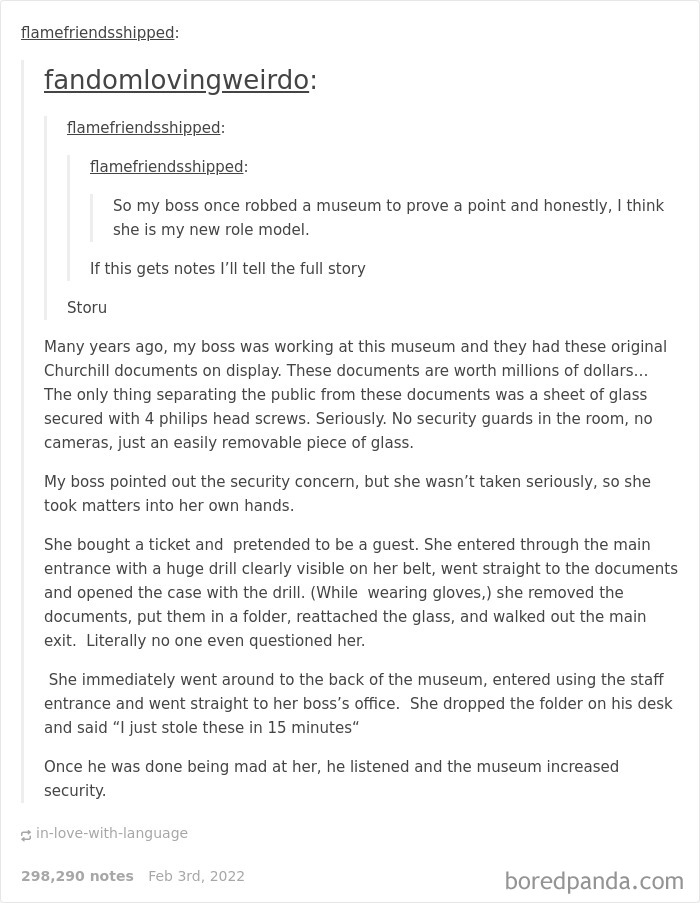Click the "Storu" reply text
Viewport: 700px width, 903px height.
87,308
